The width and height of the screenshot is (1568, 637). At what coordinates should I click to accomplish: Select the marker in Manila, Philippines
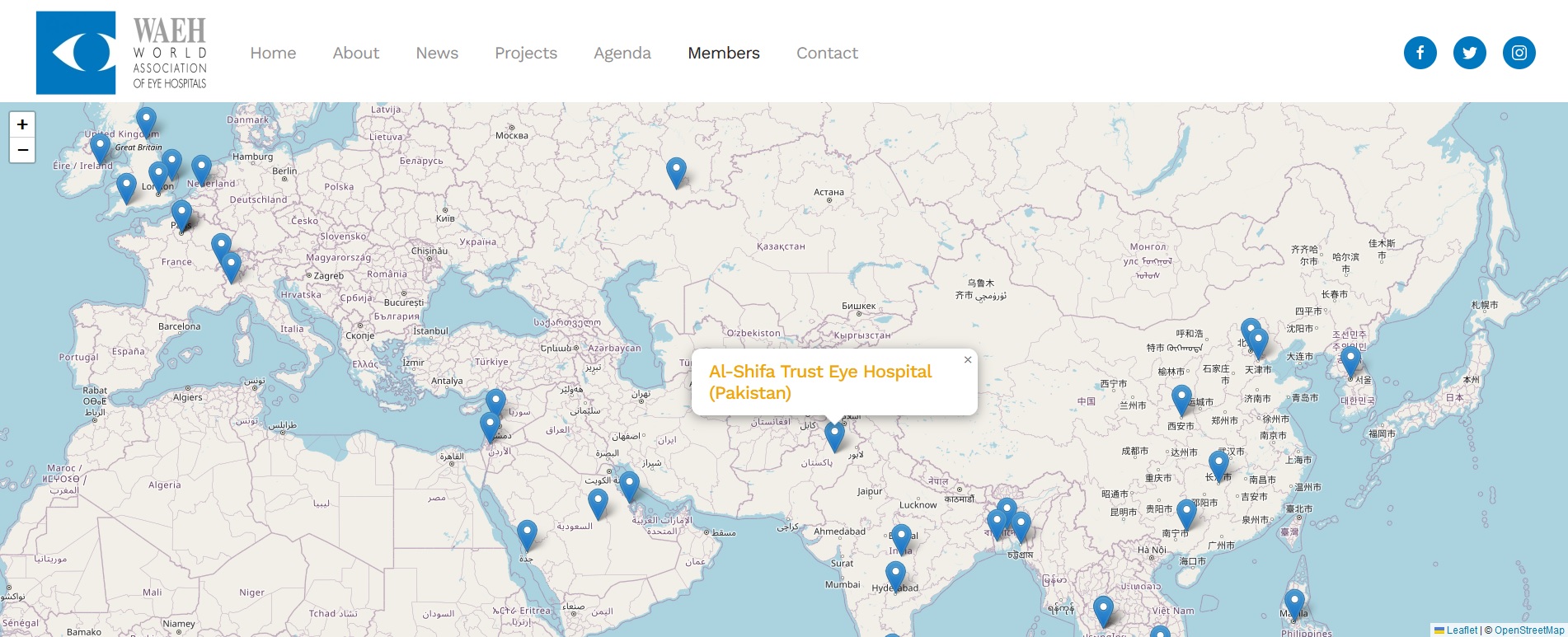1294,605
